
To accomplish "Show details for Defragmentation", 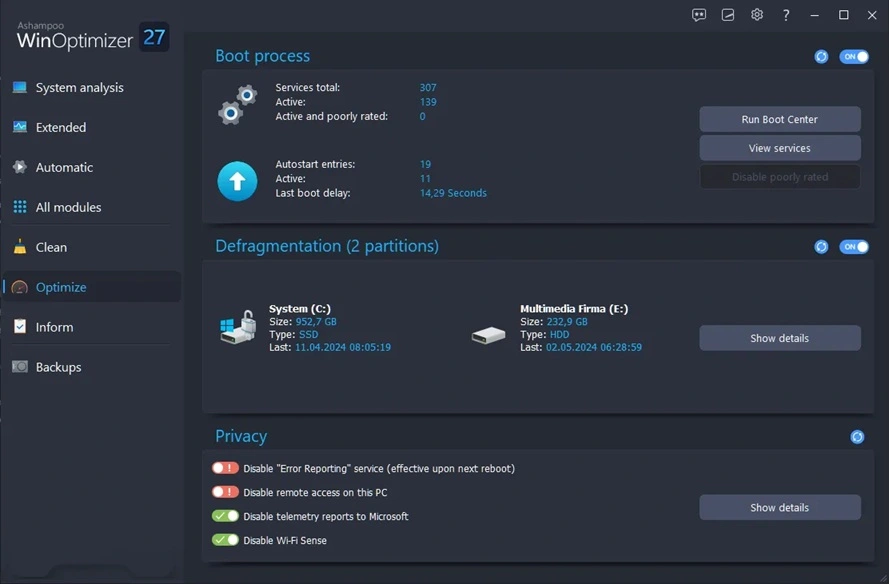I will (x=780, y=338).
